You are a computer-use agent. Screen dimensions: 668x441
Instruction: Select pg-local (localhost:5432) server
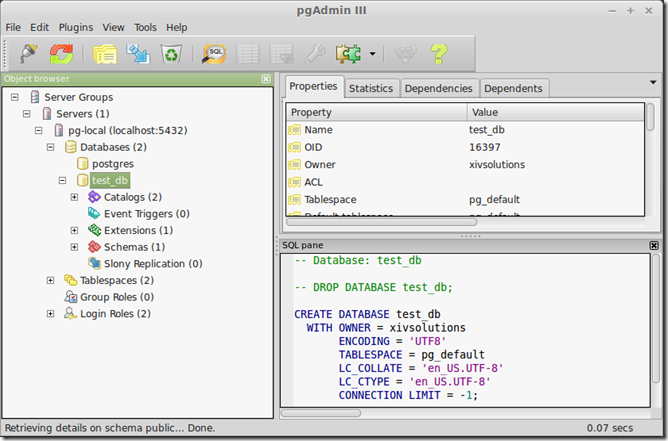127,130
